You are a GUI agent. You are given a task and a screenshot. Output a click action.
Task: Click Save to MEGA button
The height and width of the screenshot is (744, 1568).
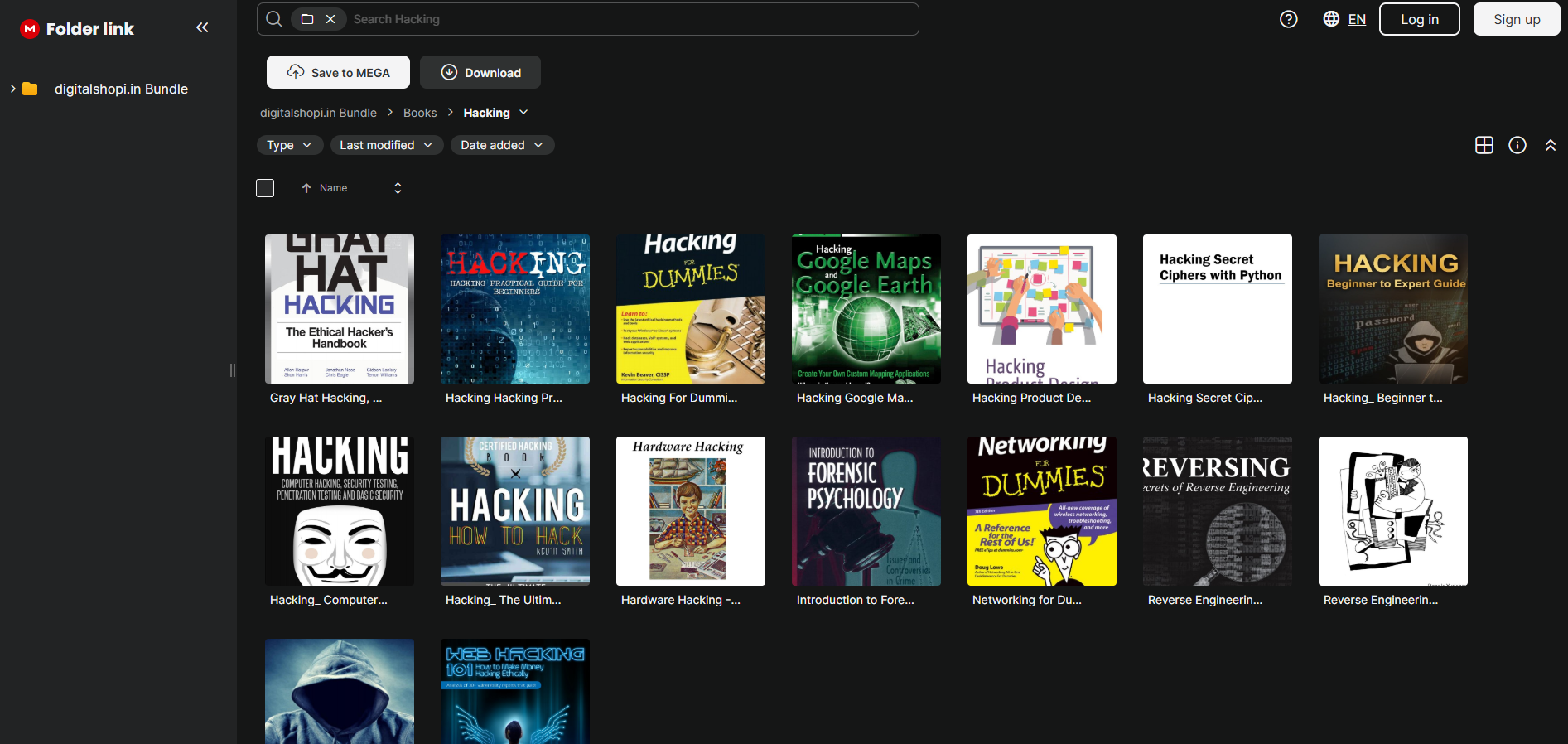pyautogui.click(x=338, y=72)
